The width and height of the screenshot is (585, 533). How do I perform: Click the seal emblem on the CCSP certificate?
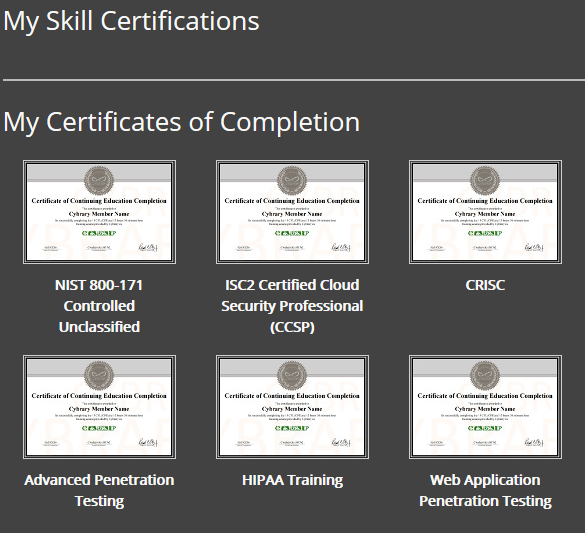click(x=292, y=181)
